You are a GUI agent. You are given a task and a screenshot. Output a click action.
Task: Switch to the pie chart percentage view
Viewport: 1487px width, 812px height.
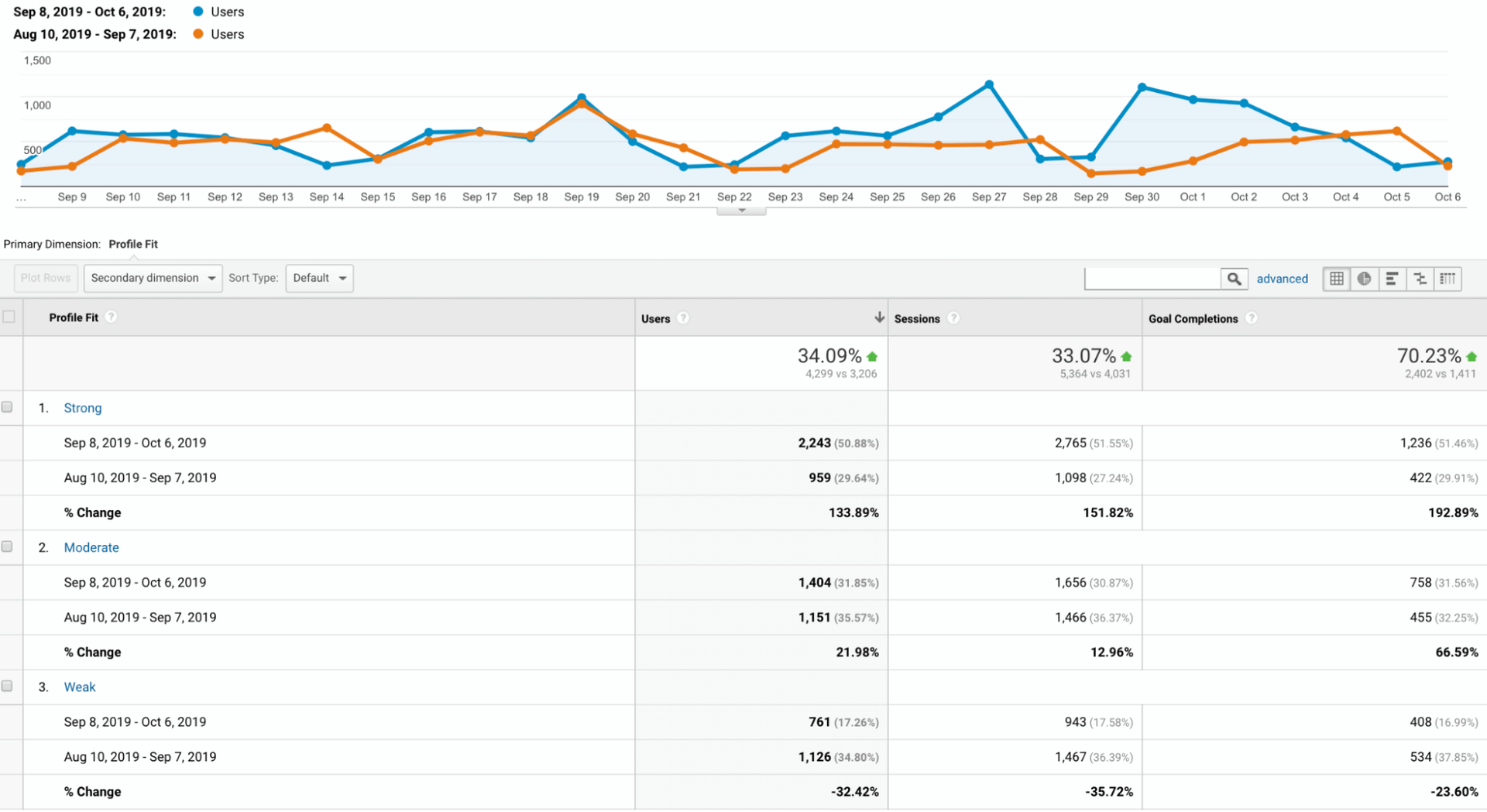[1364, 279]
